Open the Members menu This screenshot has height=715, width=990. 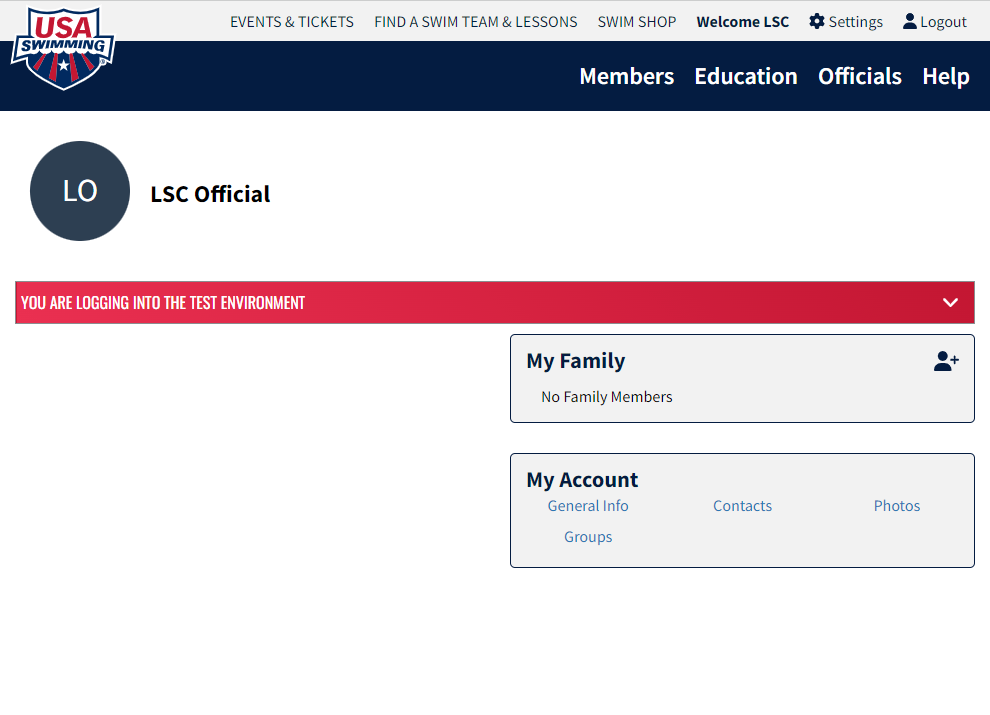(627, 76)
